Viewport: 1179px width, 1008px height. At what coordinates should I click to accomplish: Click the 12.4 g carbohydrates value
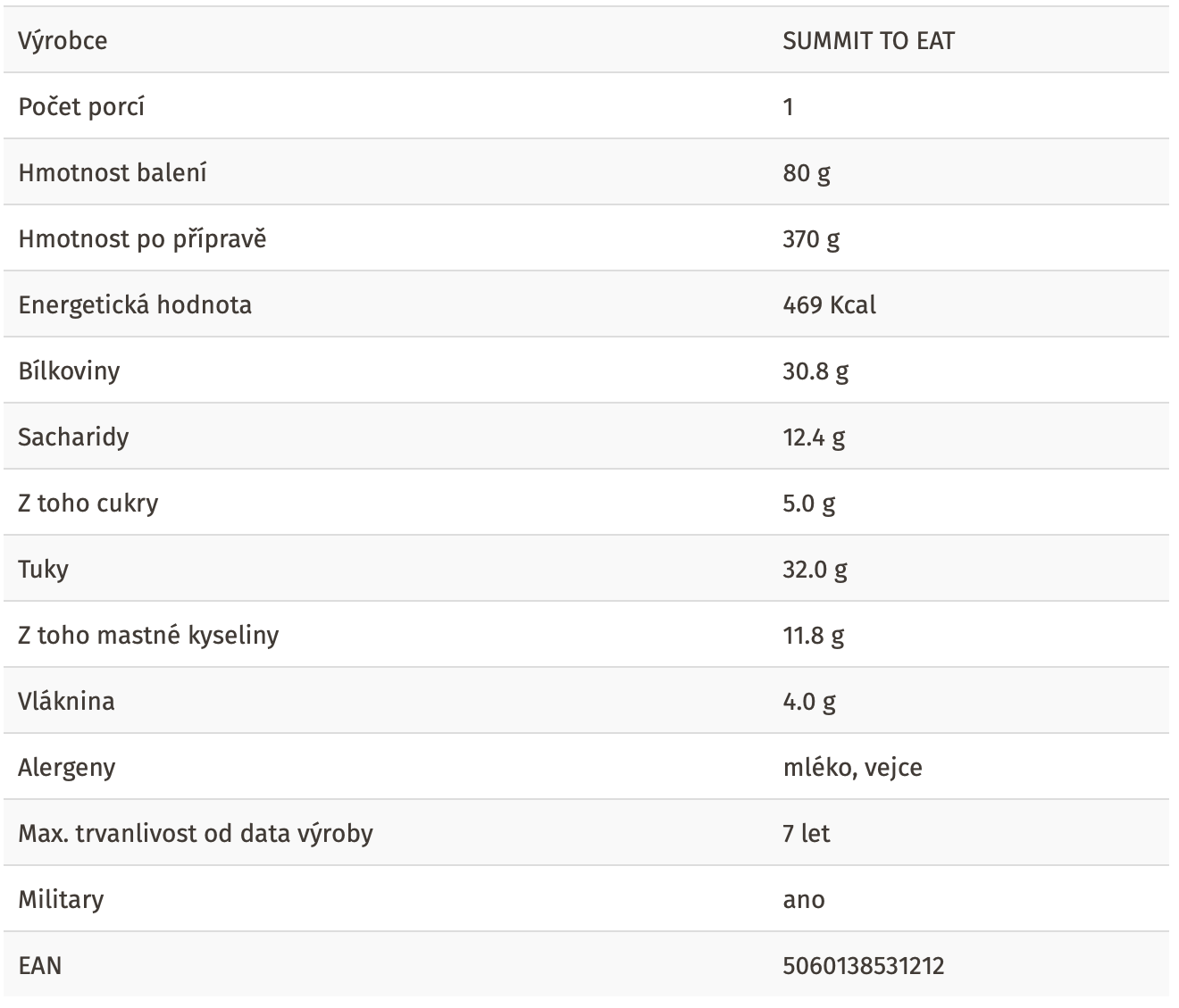(814, 437)
